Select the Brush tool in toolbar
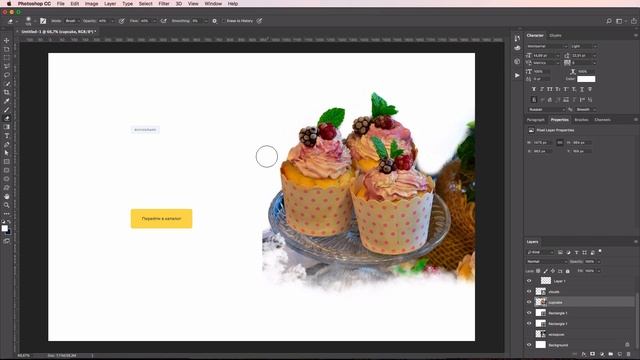Image resolution: width=640 pixels, height=360 pixels. pos(7,110)
